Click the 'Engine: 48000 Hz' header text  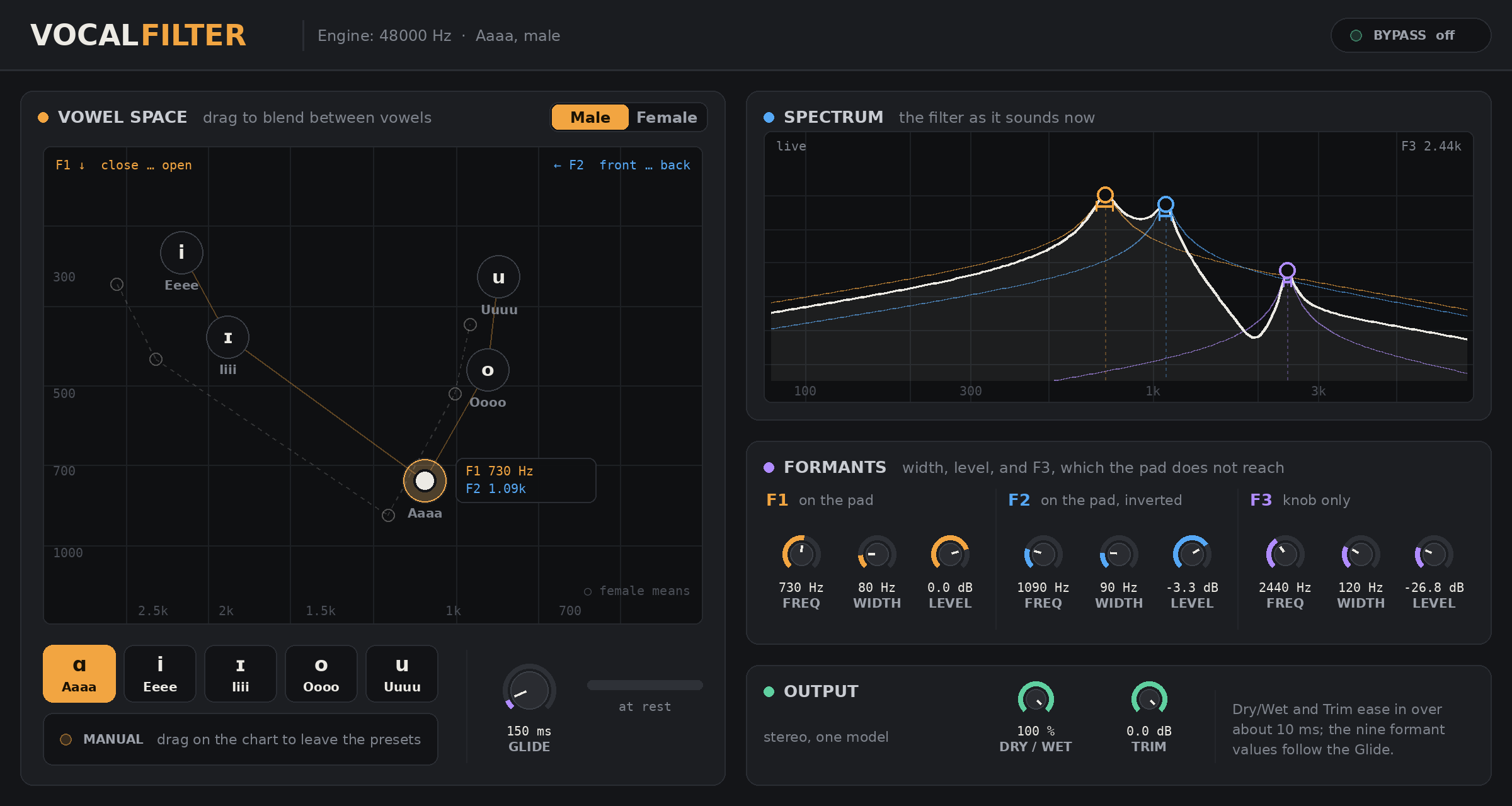[384, 35]
